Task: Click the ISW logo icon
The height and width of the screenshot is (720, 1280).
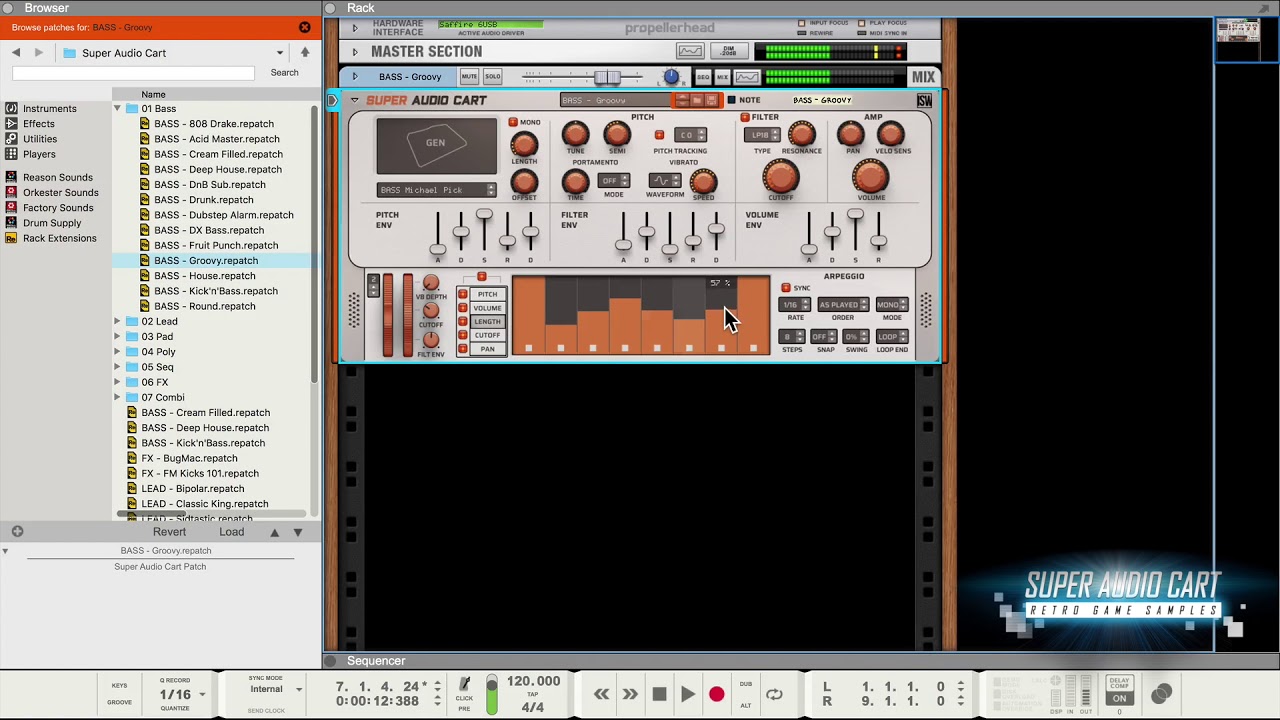Action: click(924, 100)
